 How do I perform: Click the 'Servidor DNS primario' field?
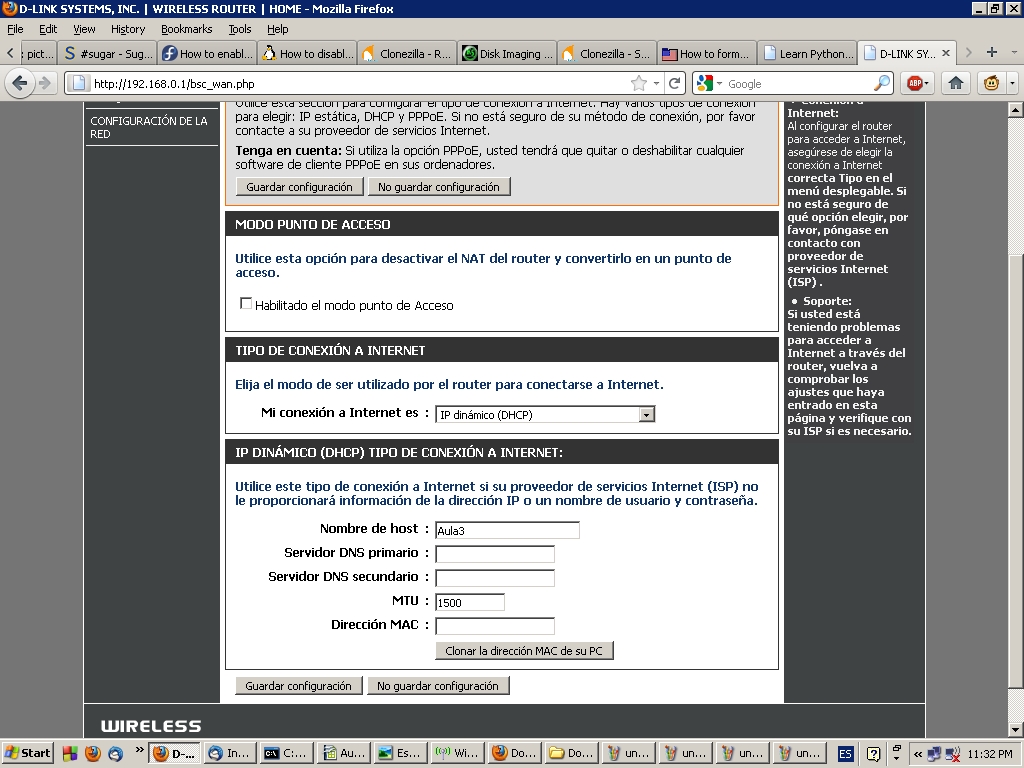495,554
